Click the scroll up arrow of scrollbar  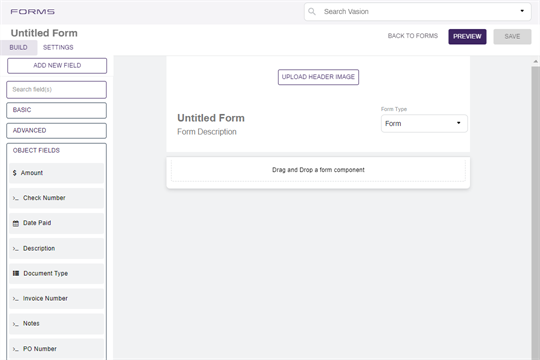tap(536, 61)
